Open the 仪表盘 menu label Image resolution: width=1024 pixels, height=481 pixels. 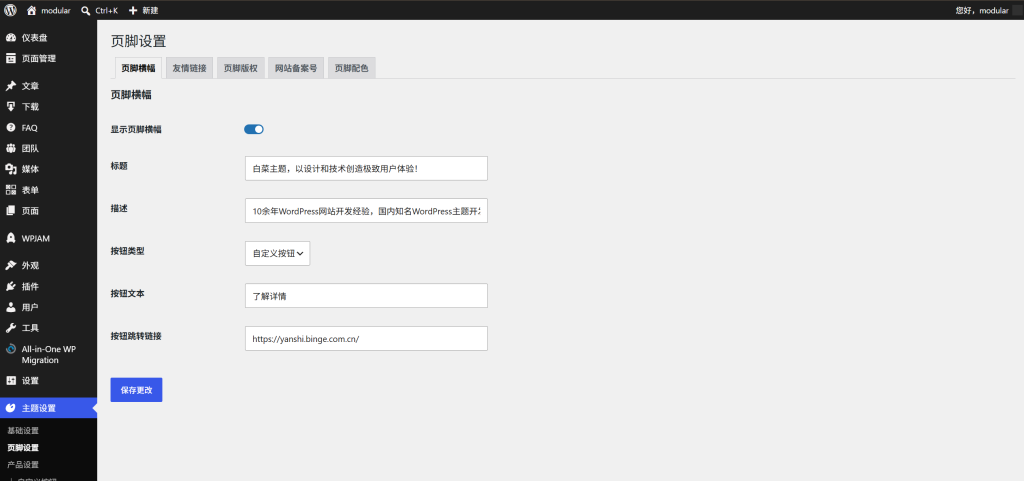35,38
